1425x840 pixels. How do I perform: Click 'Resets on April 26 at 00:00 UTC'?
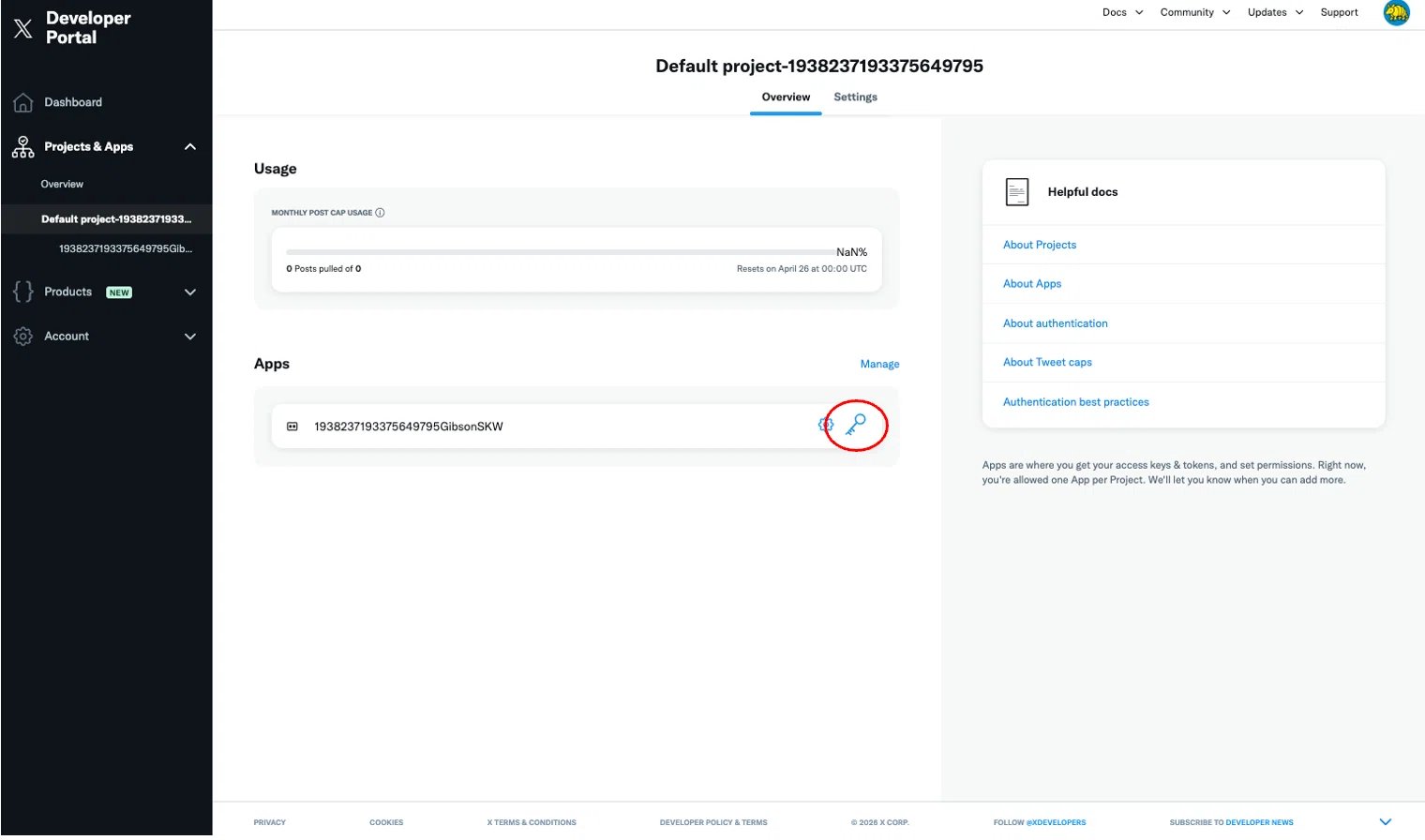click(x=802, y=269)
